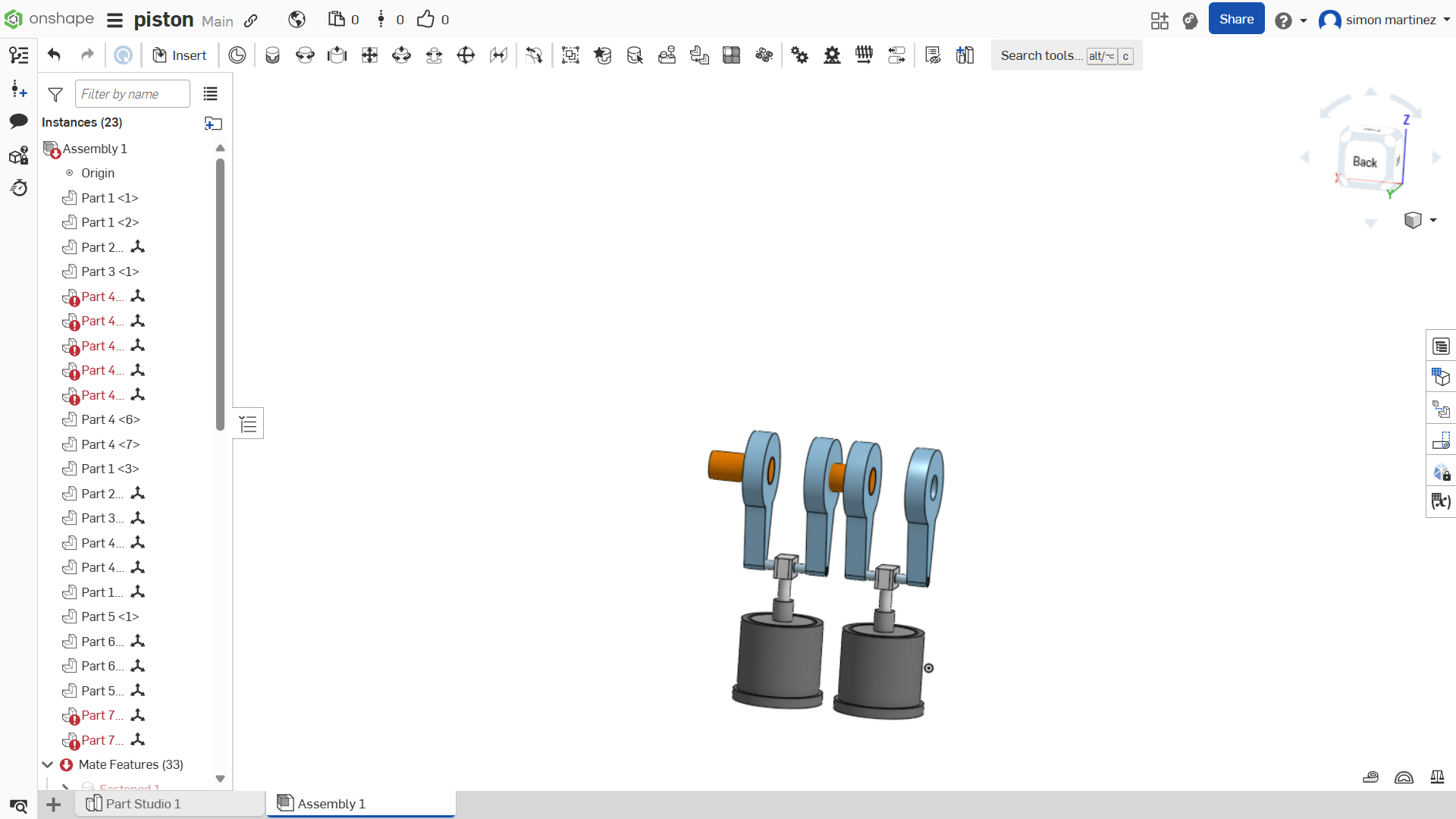Click the Insert button
The height and width of the screenshot is (819, 1456).
click(180, 55)
